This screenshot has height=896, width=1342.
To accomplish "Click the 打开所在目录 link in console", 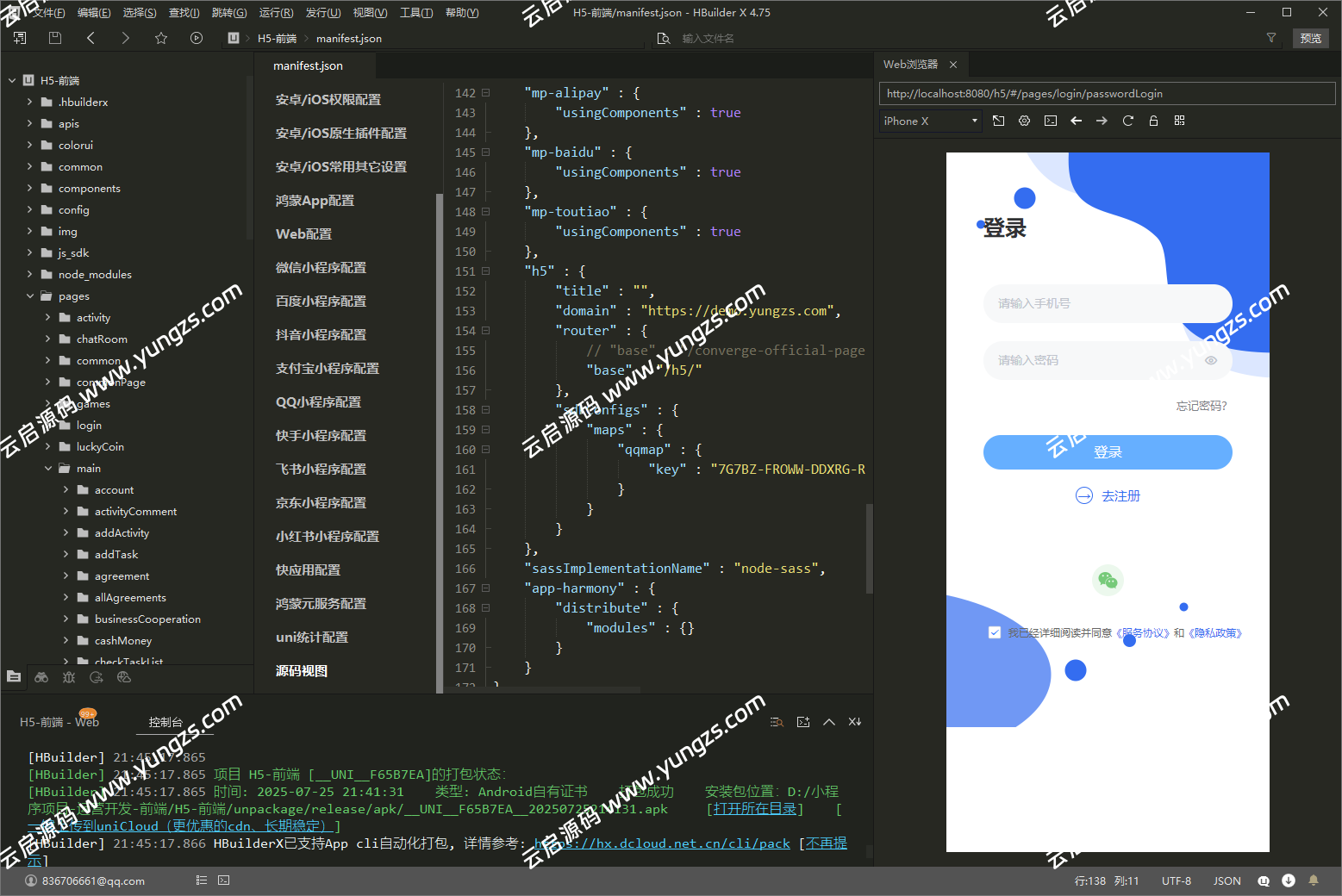I will tap(755, 809).
